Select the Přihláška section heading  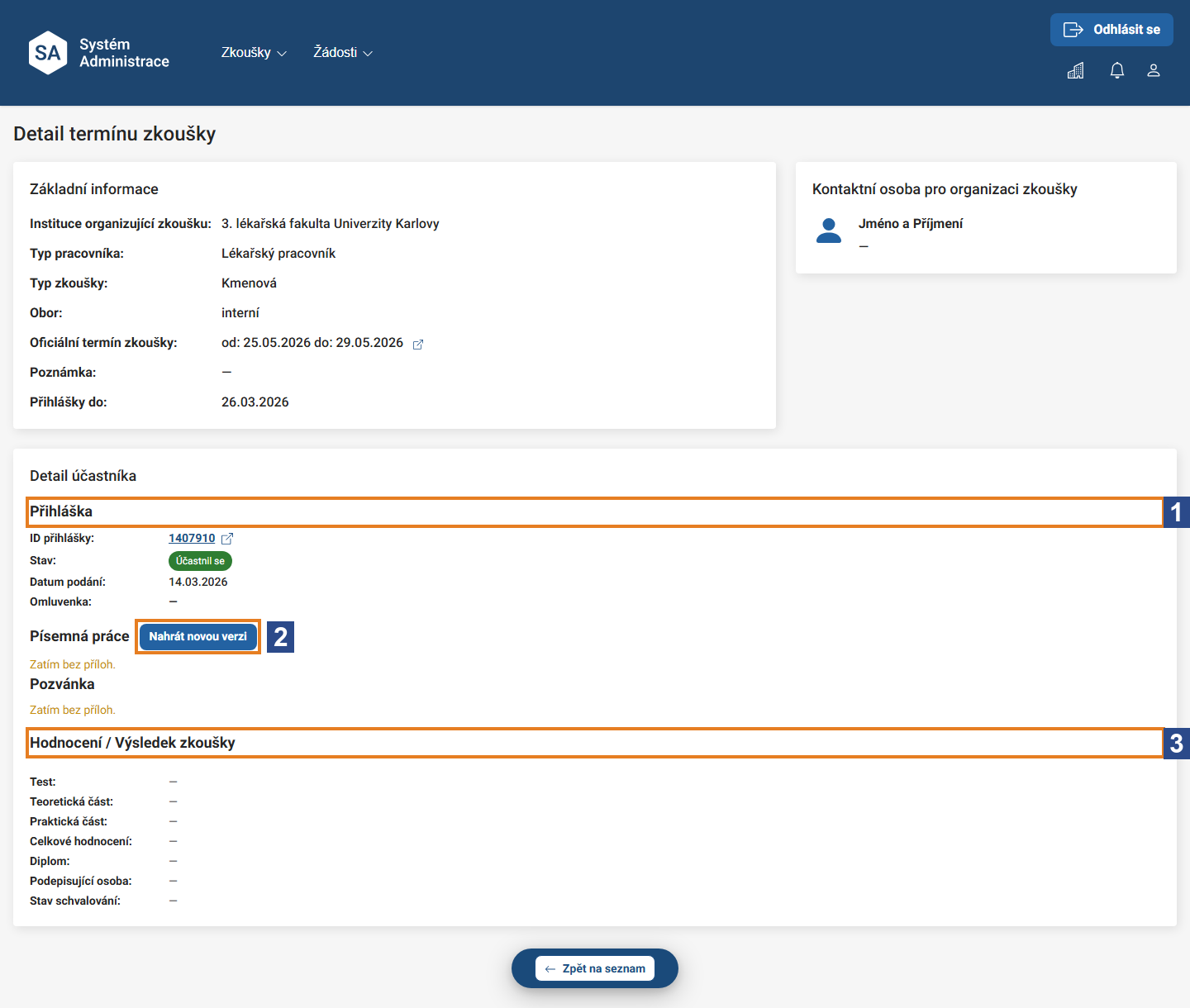coord(61,511)
